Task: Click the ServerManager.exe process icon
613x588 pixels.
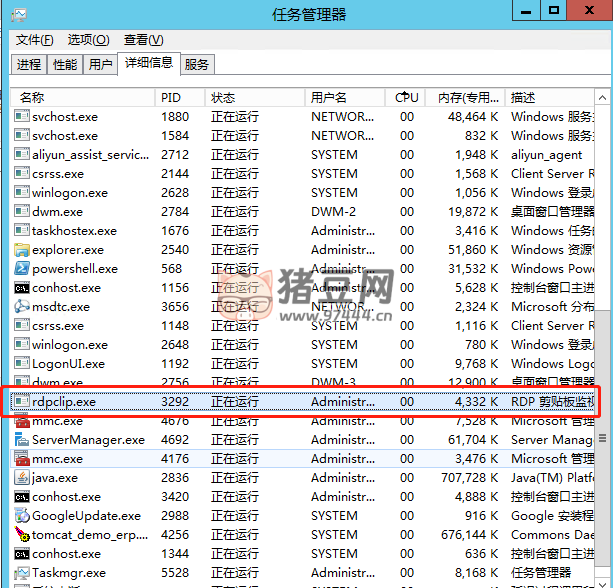Action: pos(22,440)
